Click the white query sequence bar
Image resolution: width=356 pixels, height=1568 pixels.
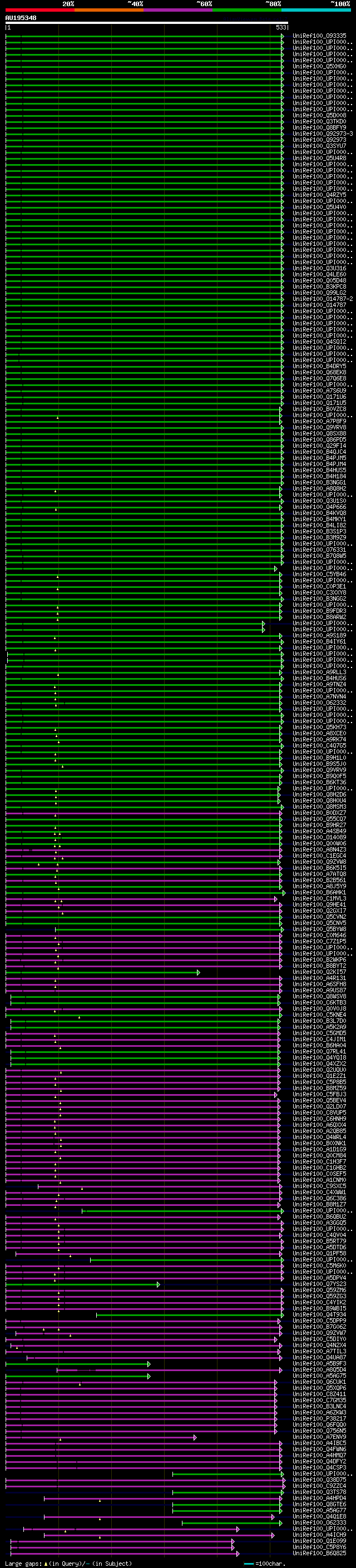147,22
